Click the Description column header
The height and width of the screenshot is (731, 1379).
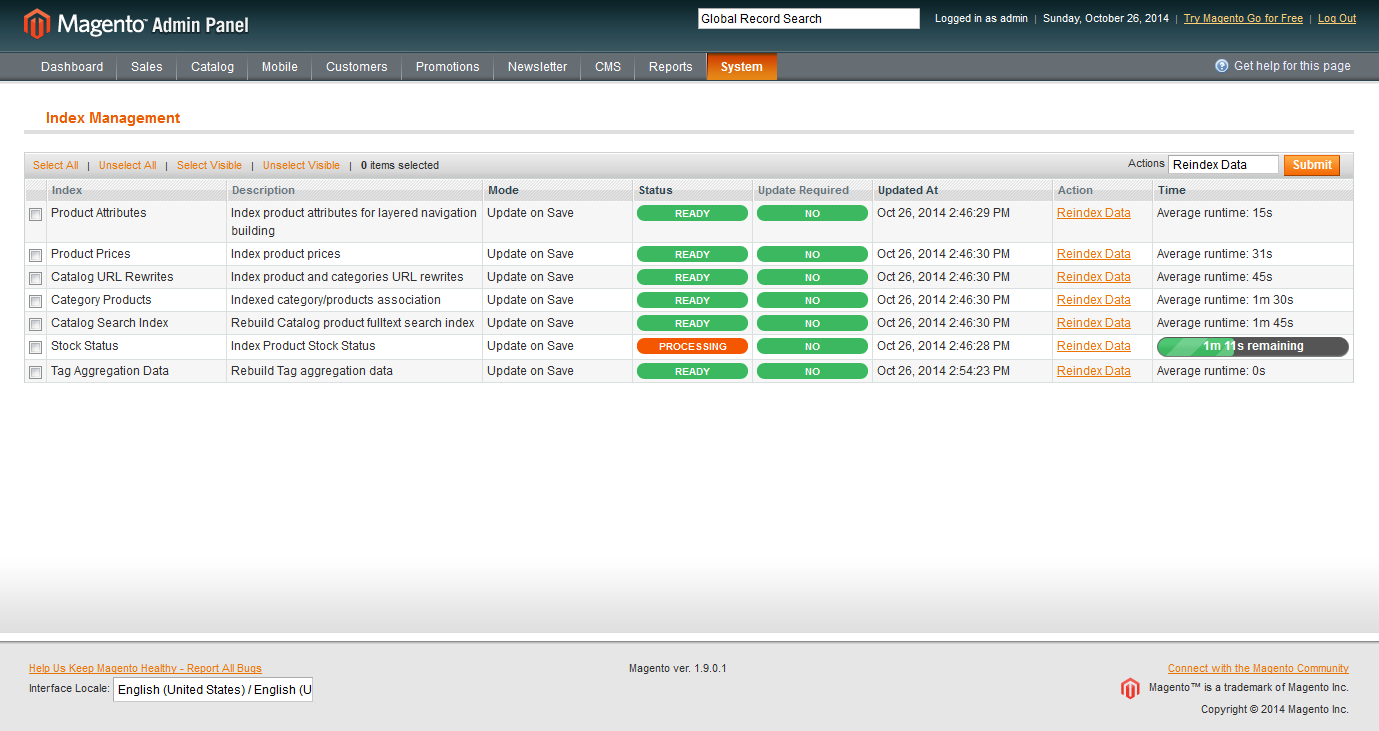(263, 190)
